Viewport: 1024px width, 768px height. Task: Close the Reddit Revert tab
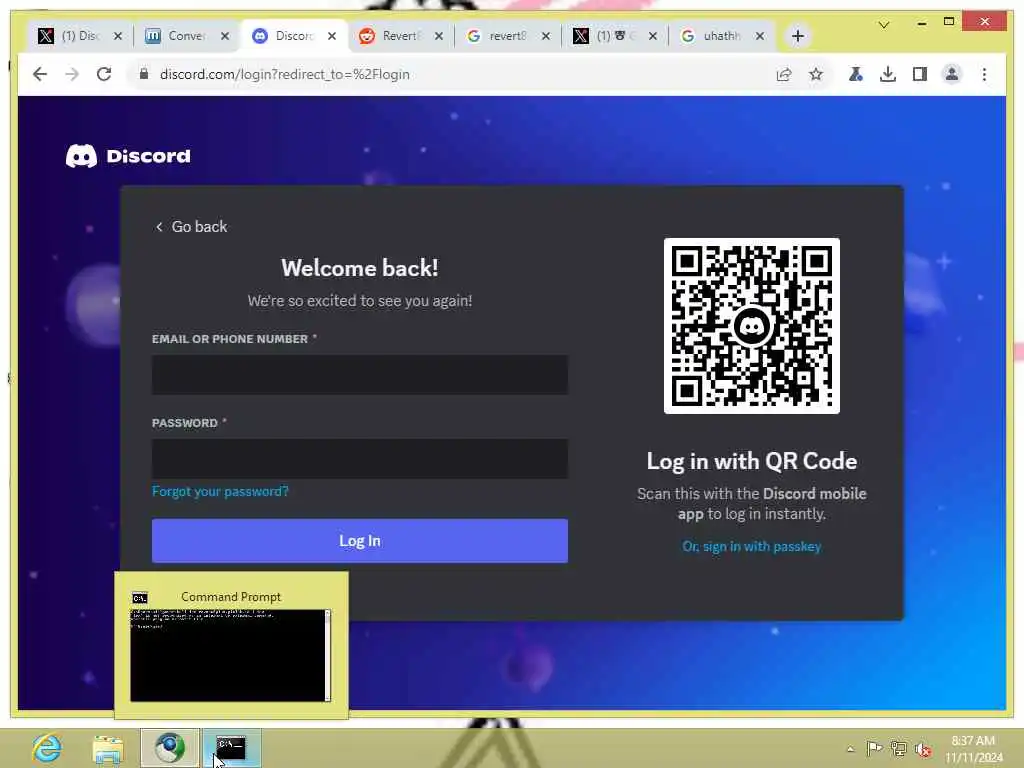(x=439, y=36)
